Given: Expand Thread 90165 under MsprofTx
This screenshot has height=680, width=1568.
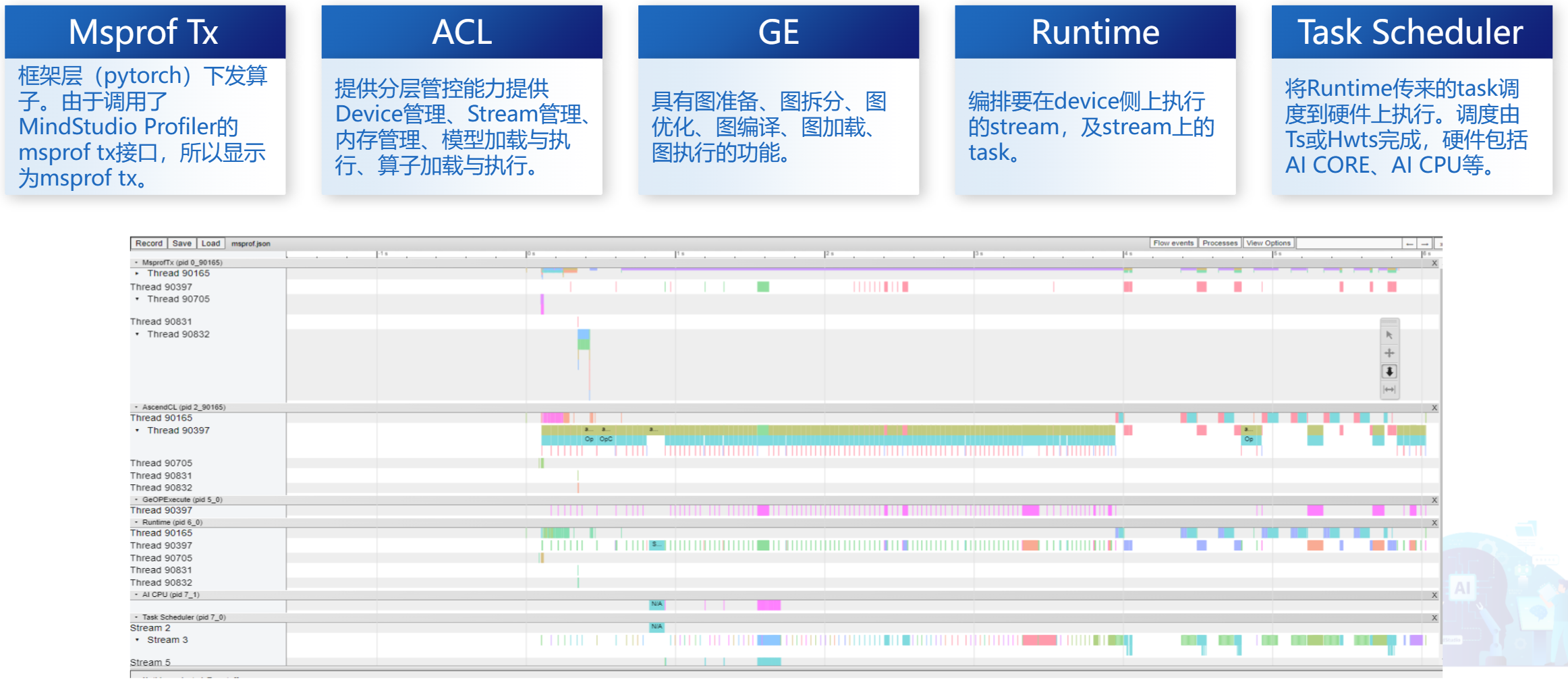Looking at the screenshot, I should (x=137, y=274).
